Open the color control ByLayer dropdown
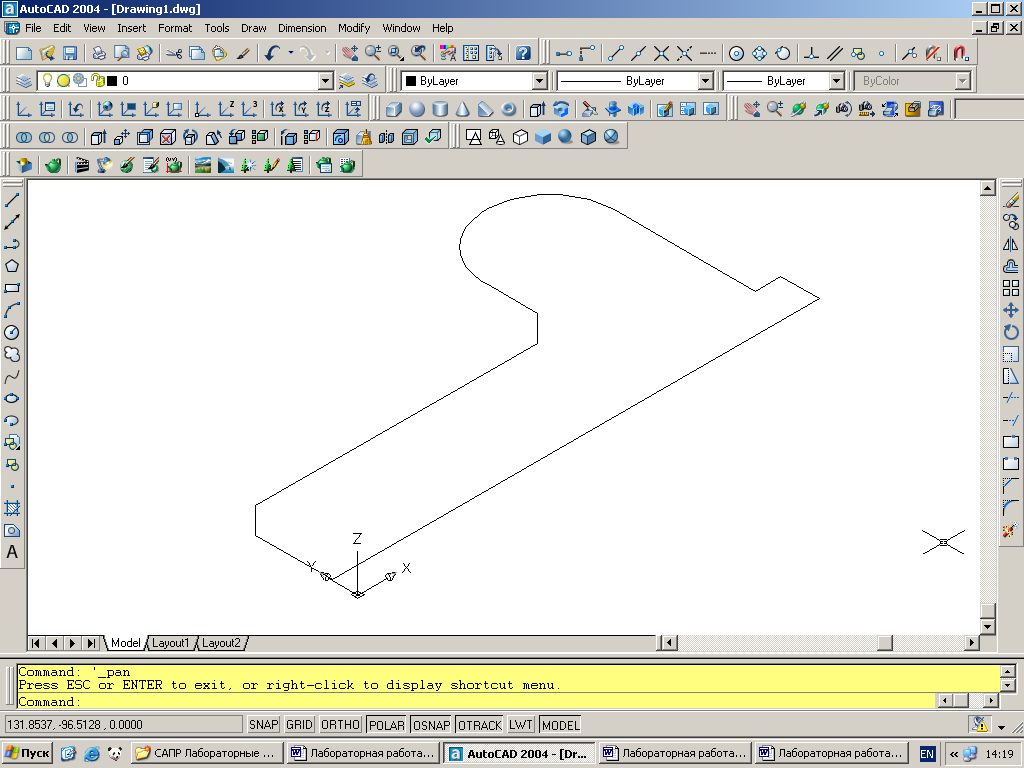Screen dimensions: 1024x768 click(x=539, y=81)
